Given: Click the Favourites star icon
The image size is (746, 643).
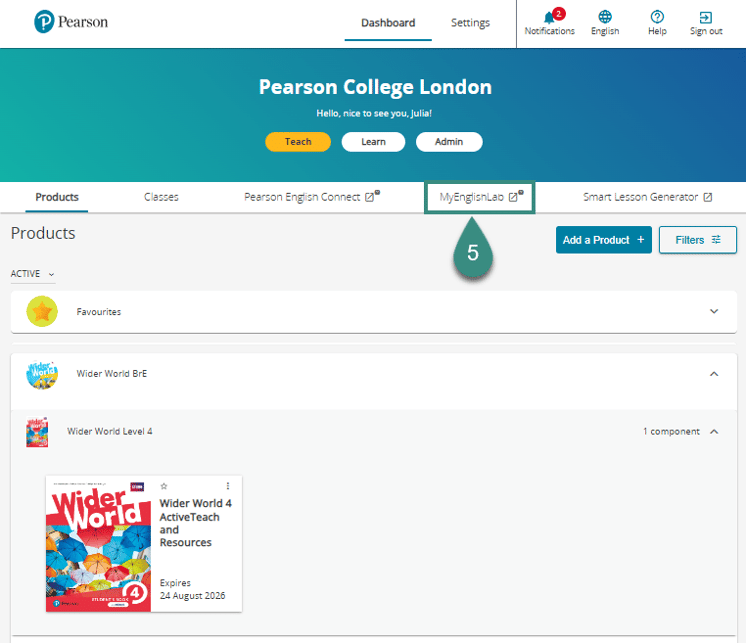Looking at the screenshot, I should coord(42,312).
